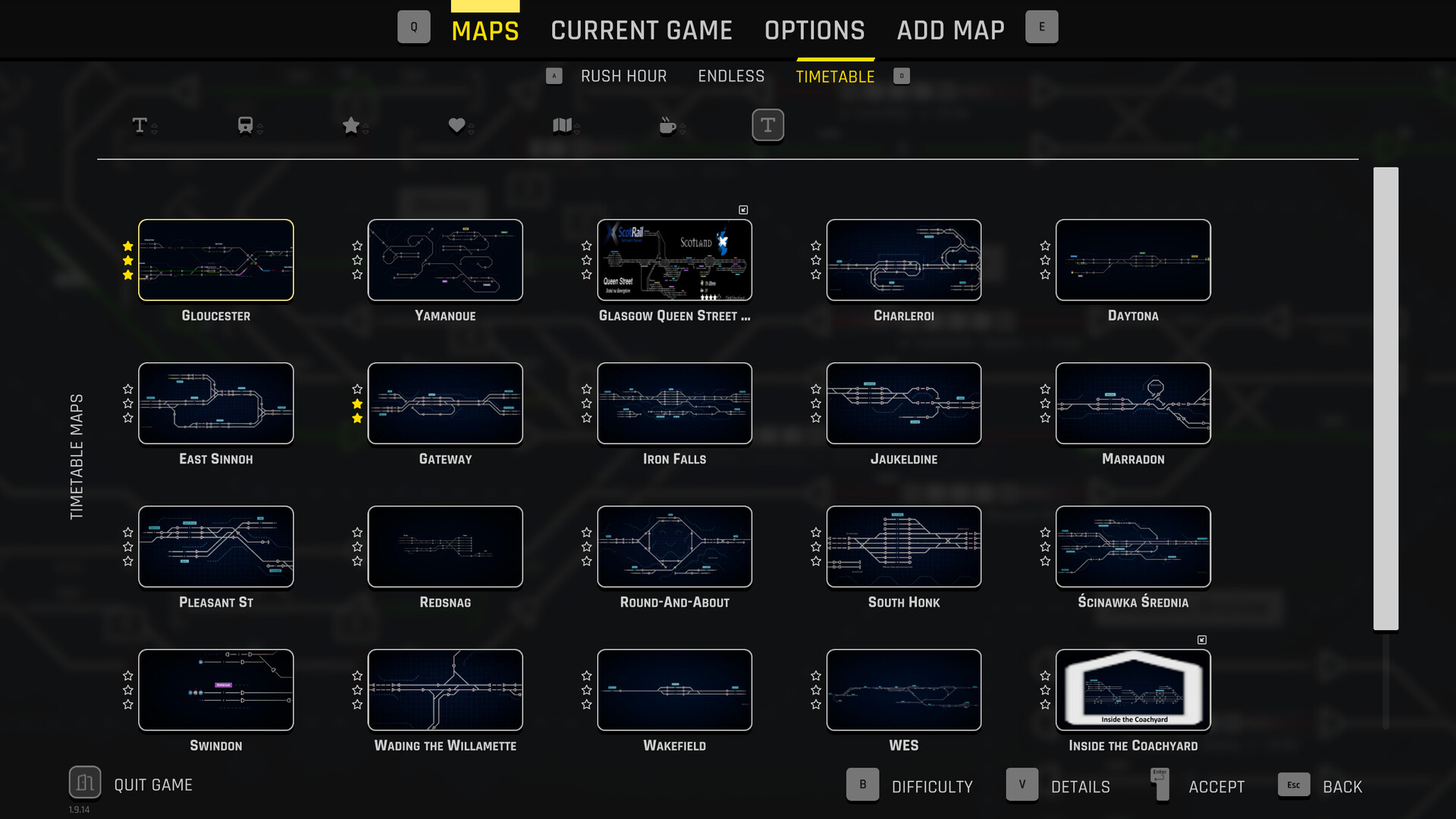Open the Options menu tab

click(814, 29)
